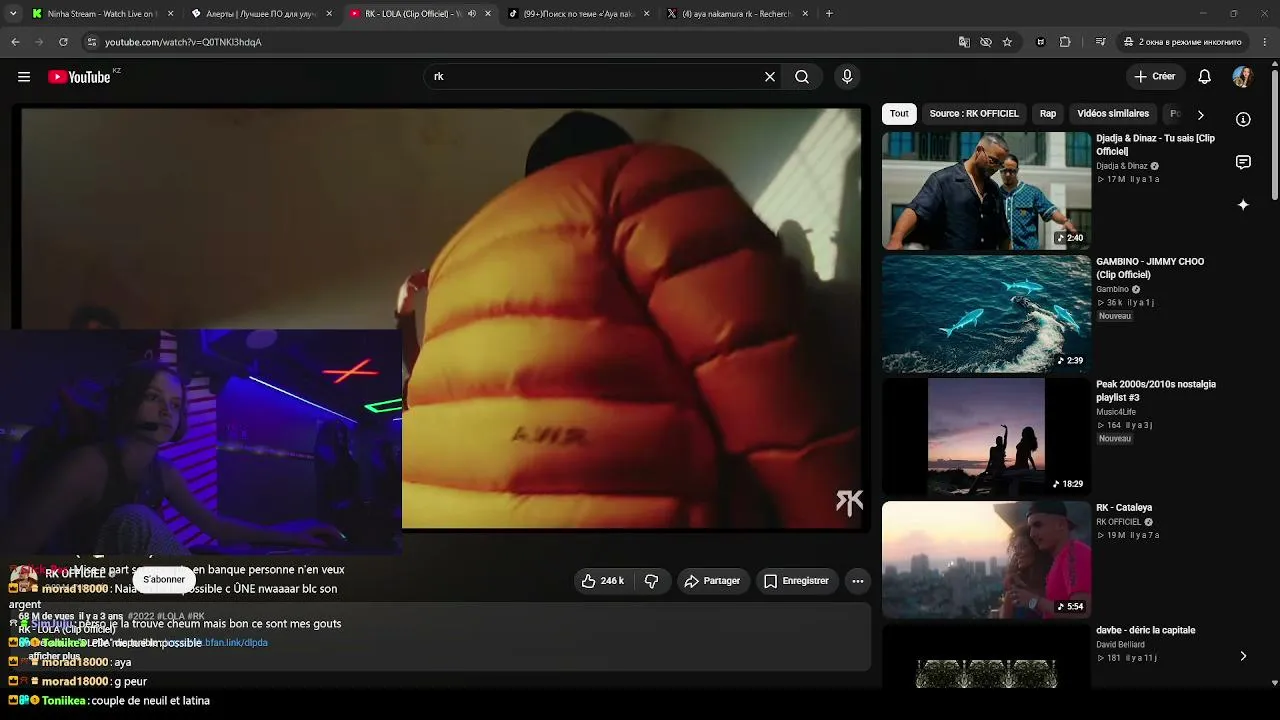Viewport: 1280px width, 720px height.
Task: Expand description with afficher plus
Action: (53, 657)
